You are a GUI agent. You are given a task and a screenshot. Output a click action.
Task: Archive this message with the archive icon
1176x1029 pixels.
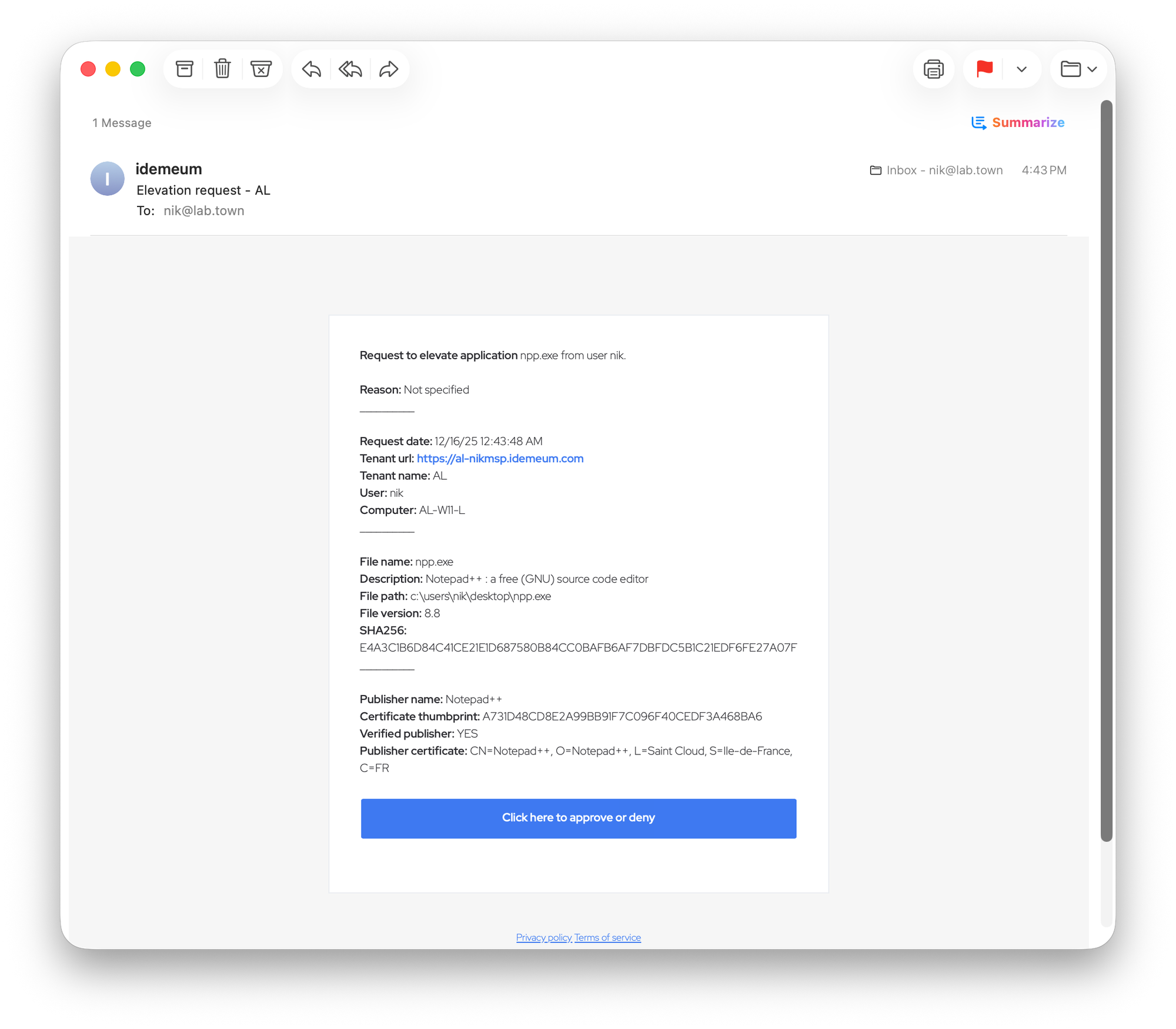click(x=185, y=69)
